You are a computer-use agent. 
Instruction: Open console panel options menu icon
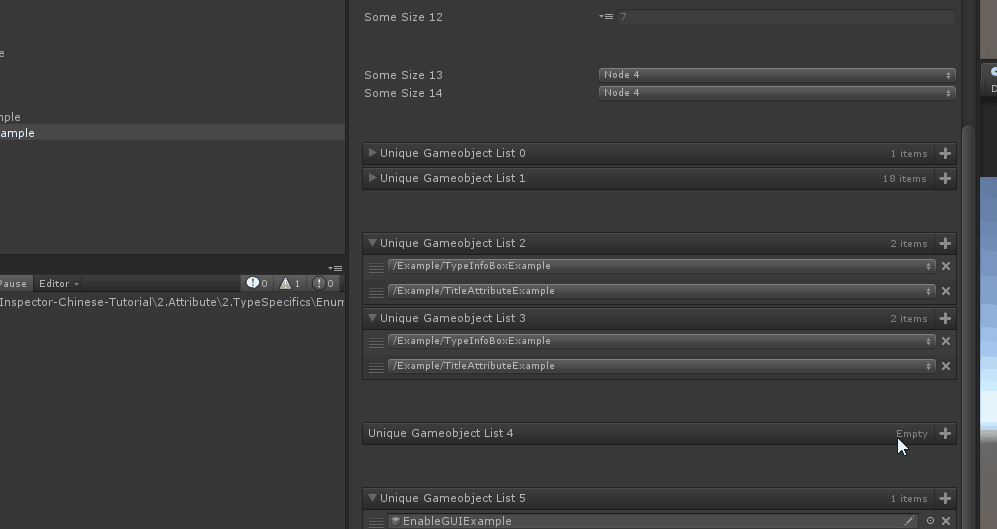pos(336,268)
